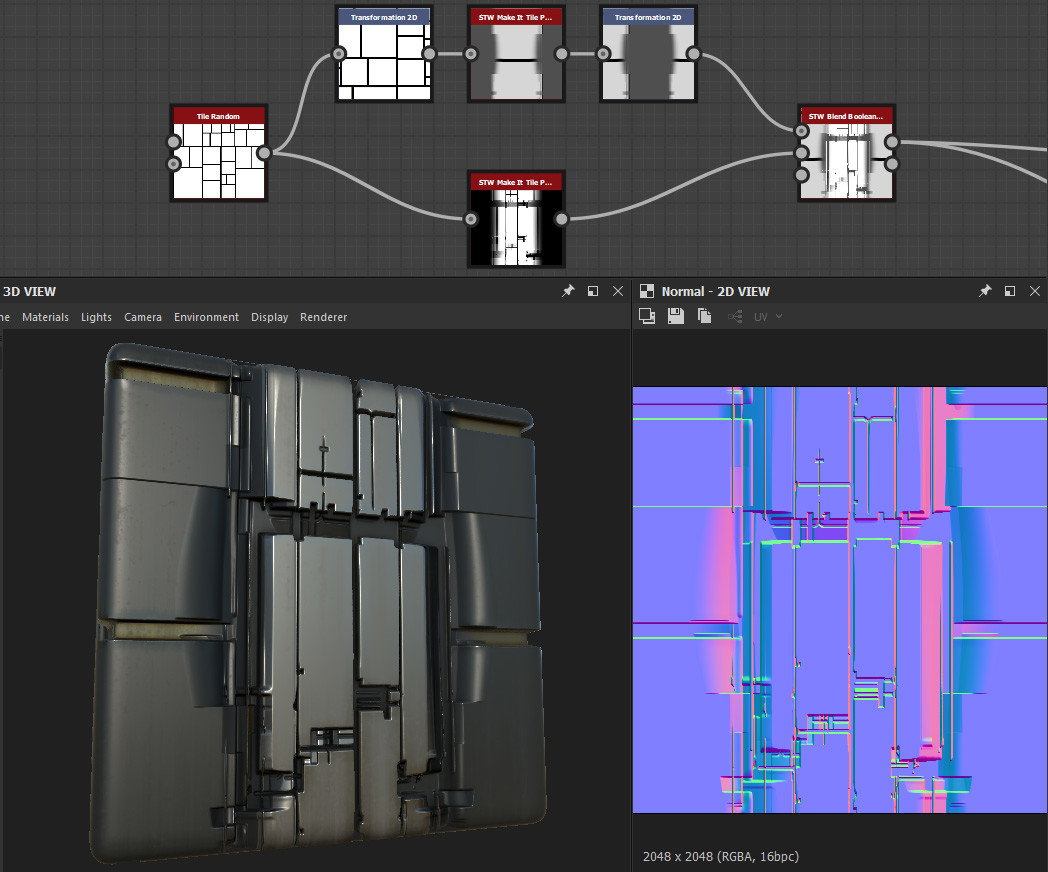Open the UV projection dropdown
The image size is (1048, 872).
[768, 316]
